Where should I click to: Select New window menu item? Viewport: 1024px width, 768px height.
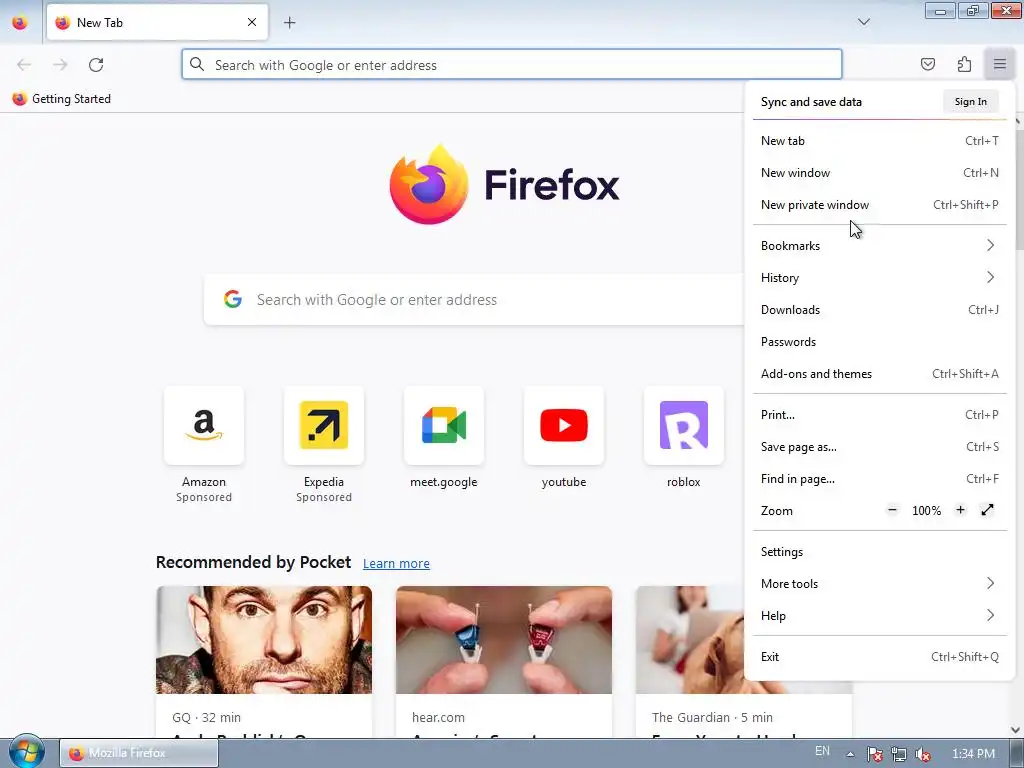tap(880, 172)
